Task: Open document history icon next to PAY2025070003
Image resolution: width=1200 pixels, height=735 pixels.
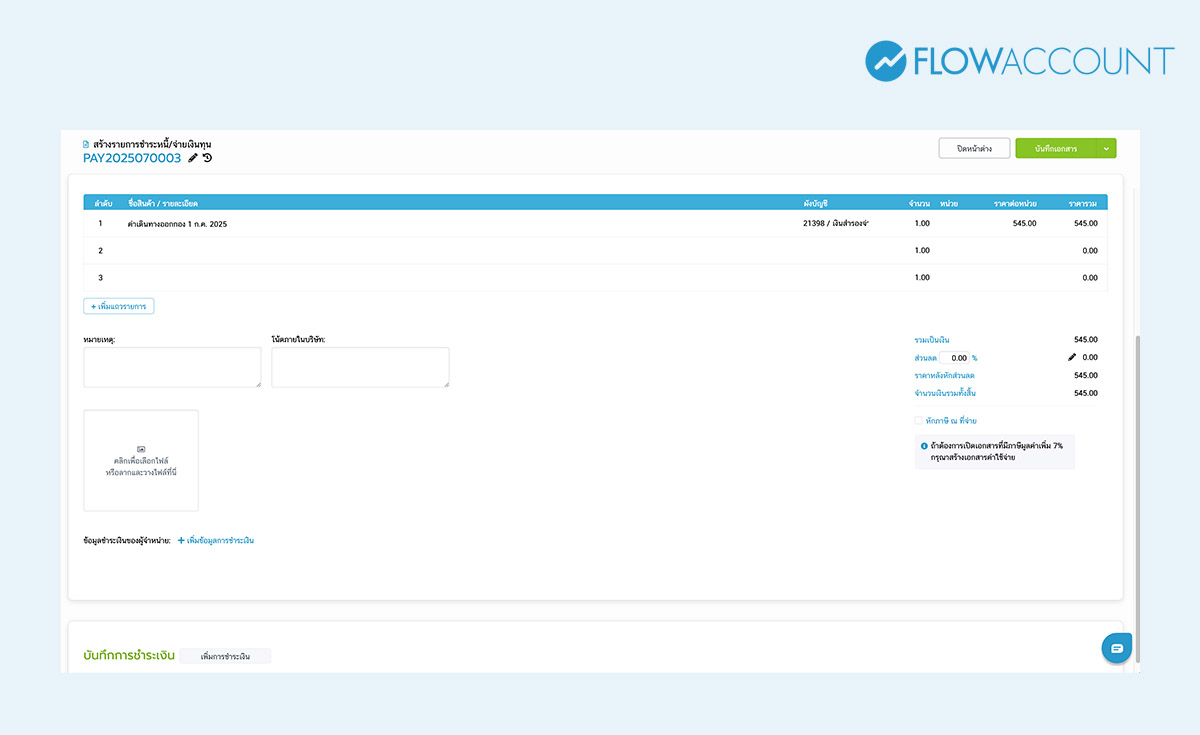Action: click(x=207, y=158)
